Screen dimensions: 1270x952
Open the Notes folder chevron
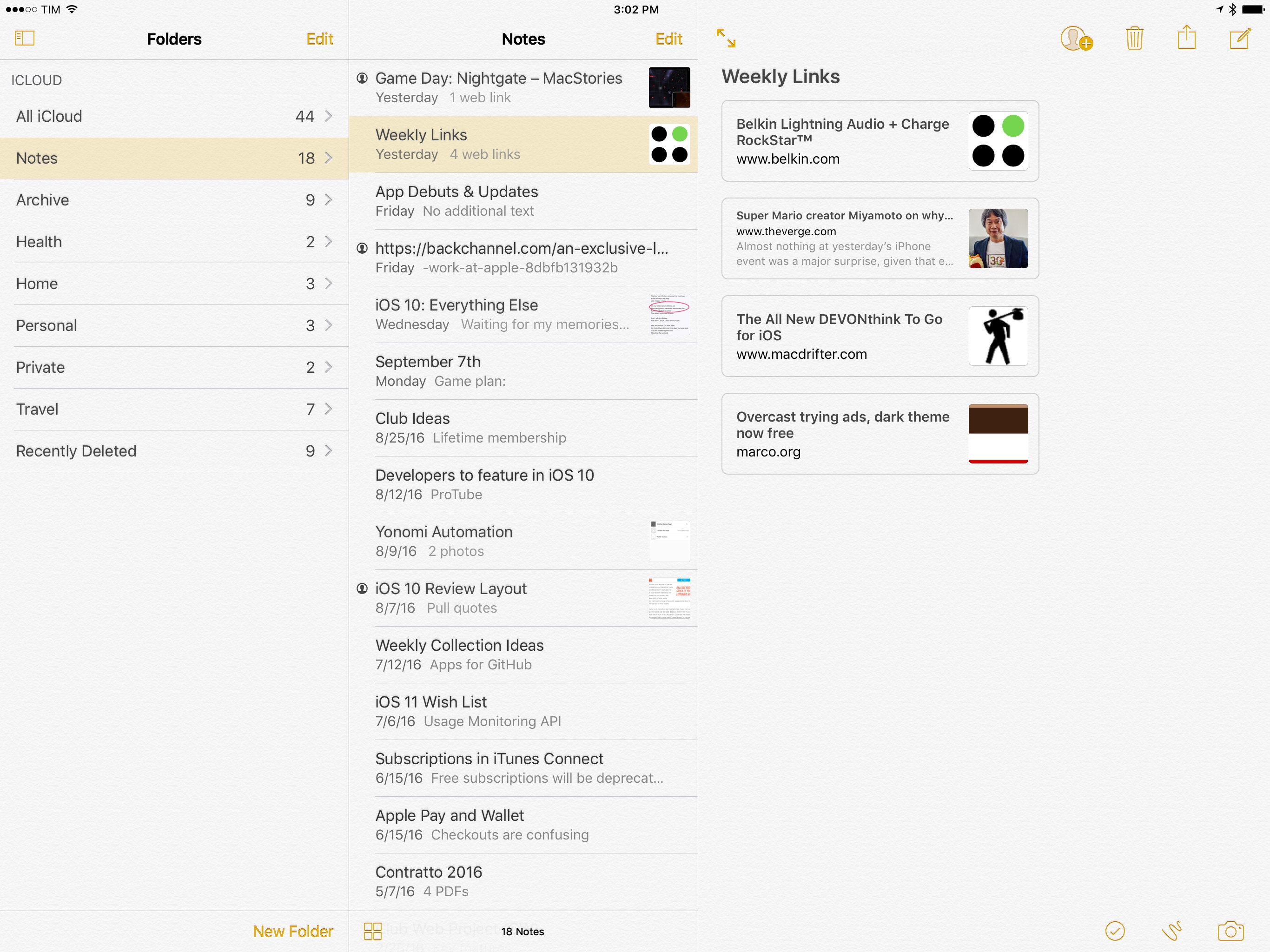coord(328,158)
